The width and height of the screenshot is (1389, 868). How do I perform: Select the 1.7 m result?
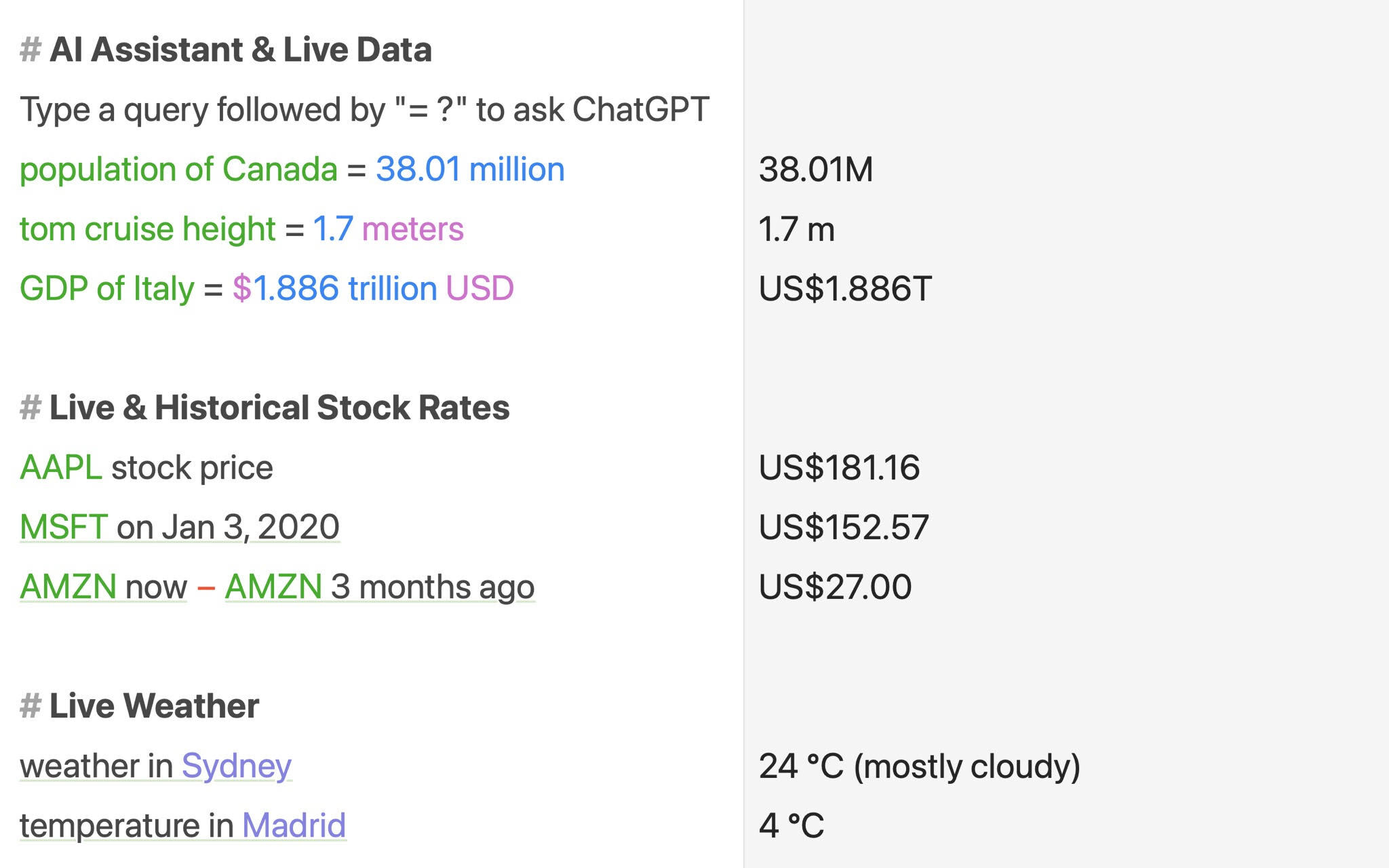tap(796, 229)
